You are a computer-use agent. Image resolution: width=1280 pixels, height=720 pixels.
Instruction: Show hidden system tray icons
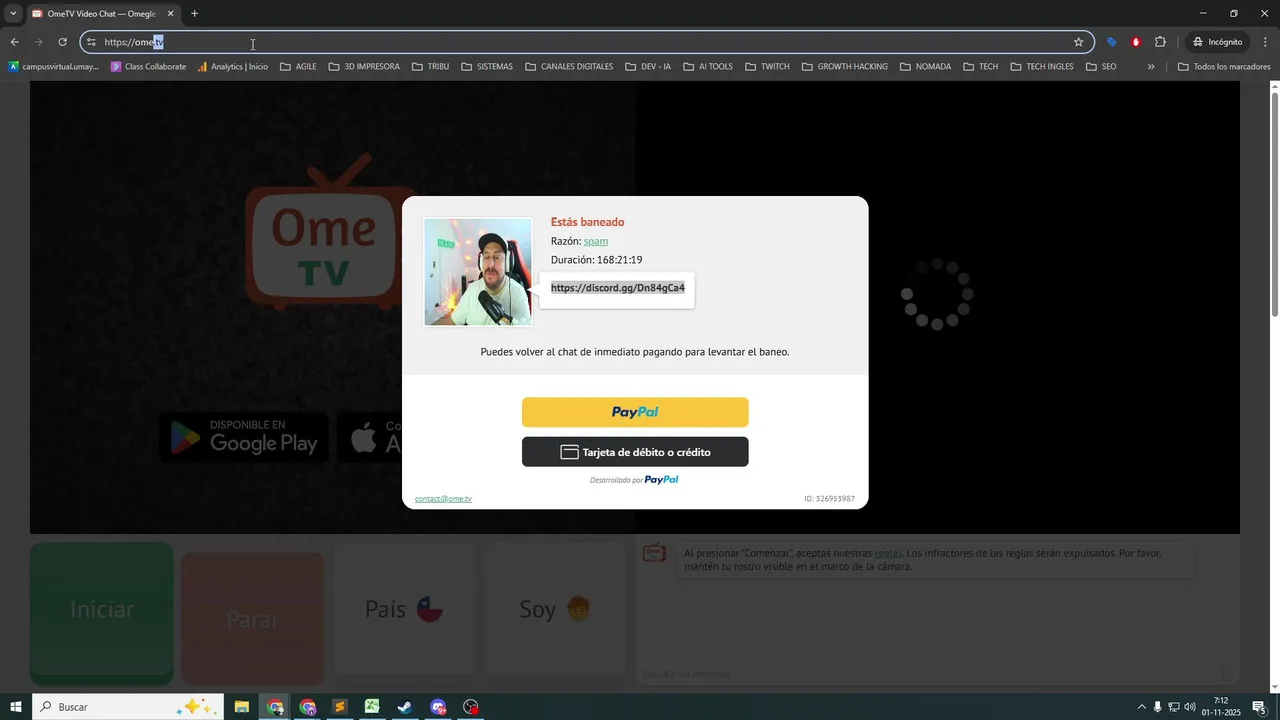(1142, 707)
